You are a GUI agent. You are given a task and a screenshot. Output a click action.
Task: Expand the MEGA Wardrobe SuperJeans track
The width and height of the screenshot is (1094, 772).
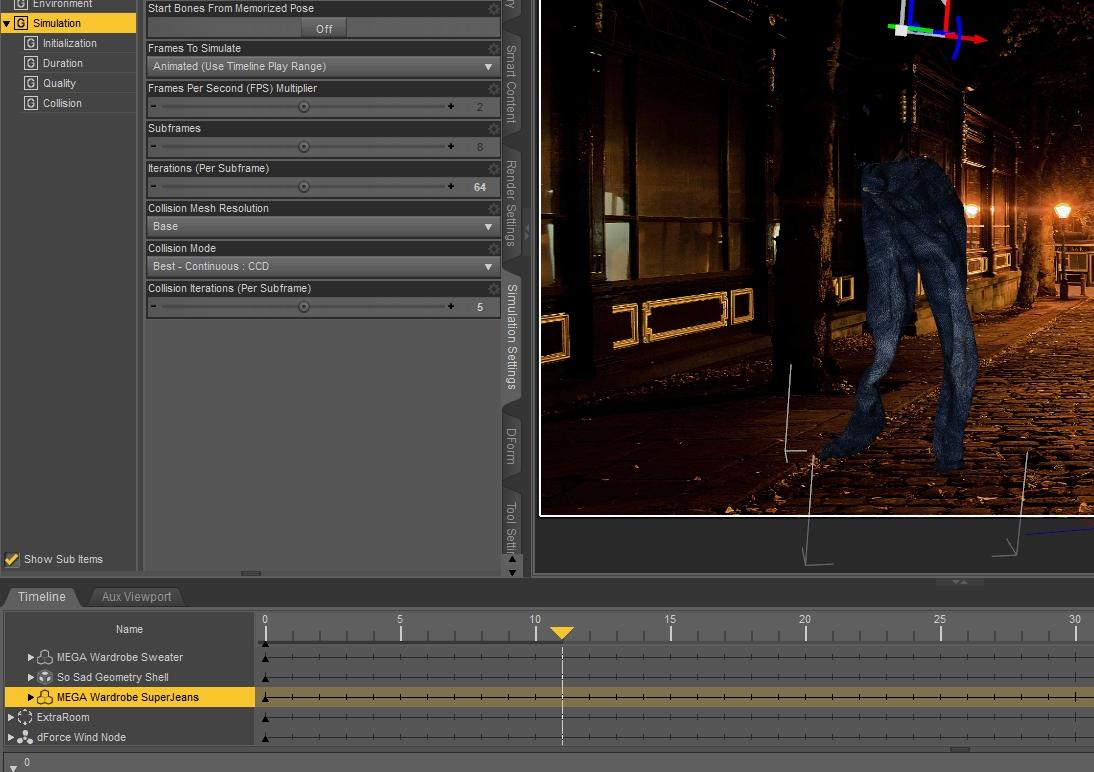click(x=31, y=697)
